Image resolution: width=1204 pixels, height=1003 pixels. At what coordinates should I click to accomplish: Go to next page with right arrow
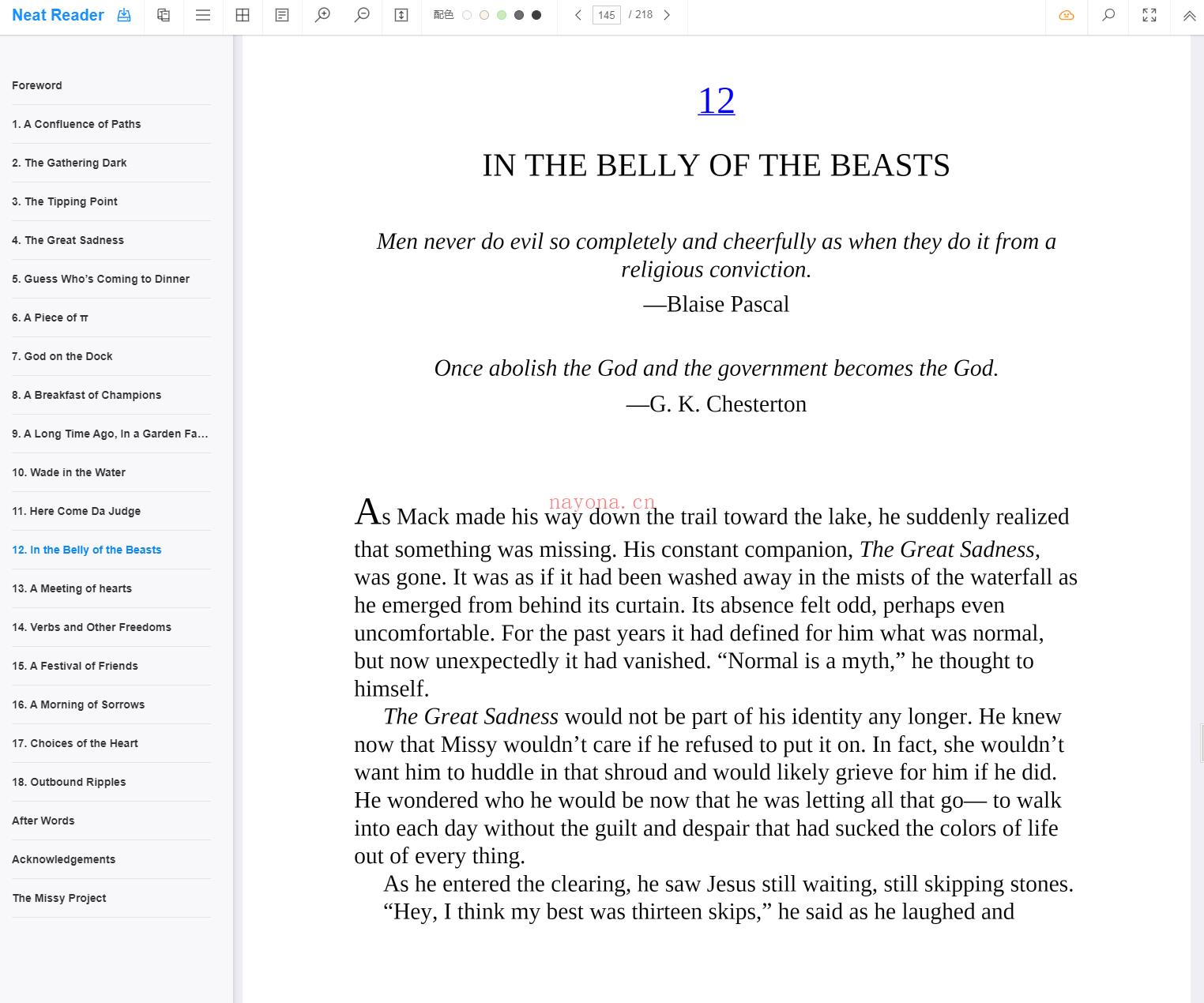pyautogui.click(x=667, y=15)
